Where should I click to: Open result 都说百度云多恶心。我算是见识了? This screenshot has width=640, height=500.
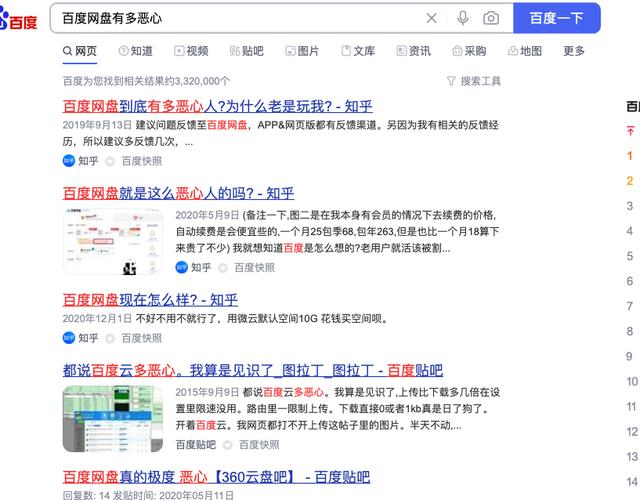click(253, 370)
